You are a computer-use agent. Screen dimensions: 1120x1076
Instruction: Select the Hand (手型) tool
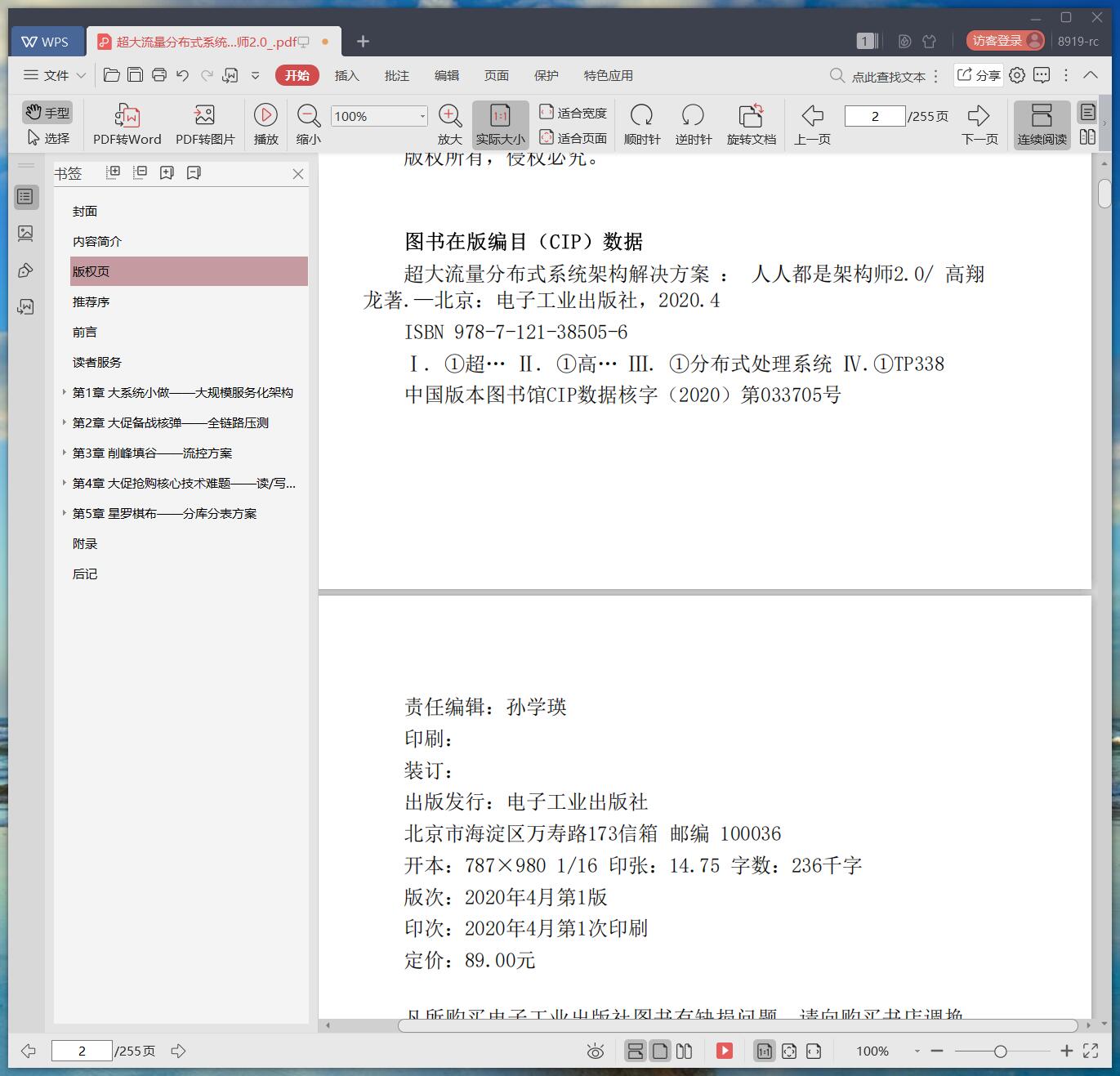47,113
